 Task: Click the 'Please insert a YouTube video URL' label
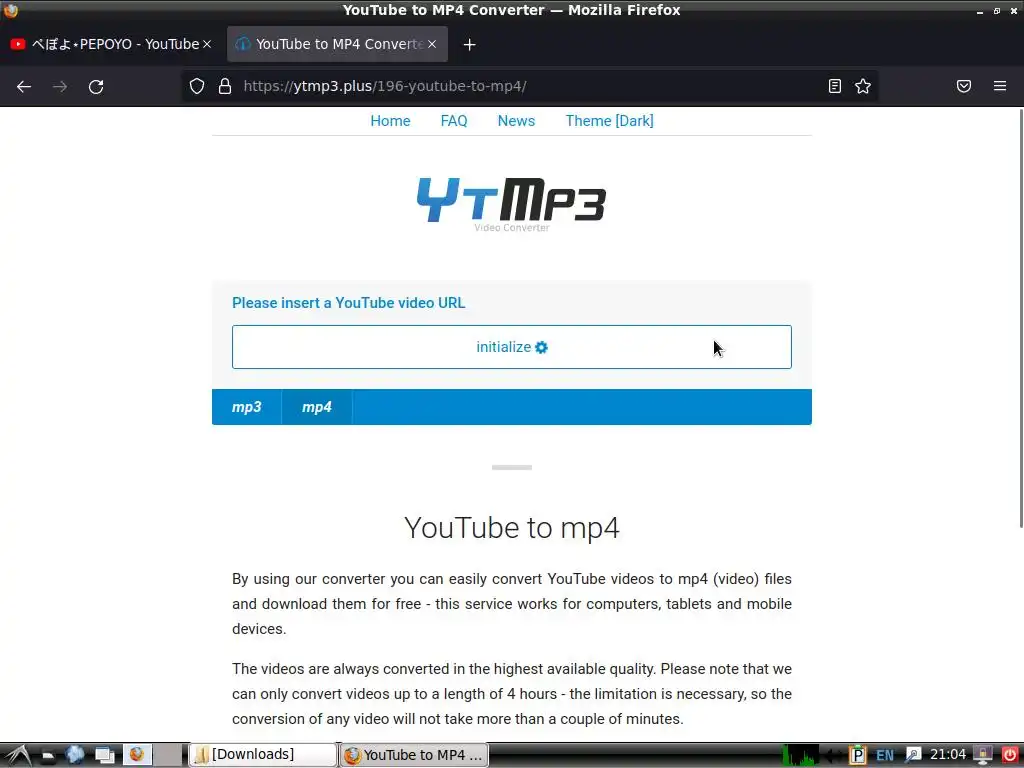[349, 303]
